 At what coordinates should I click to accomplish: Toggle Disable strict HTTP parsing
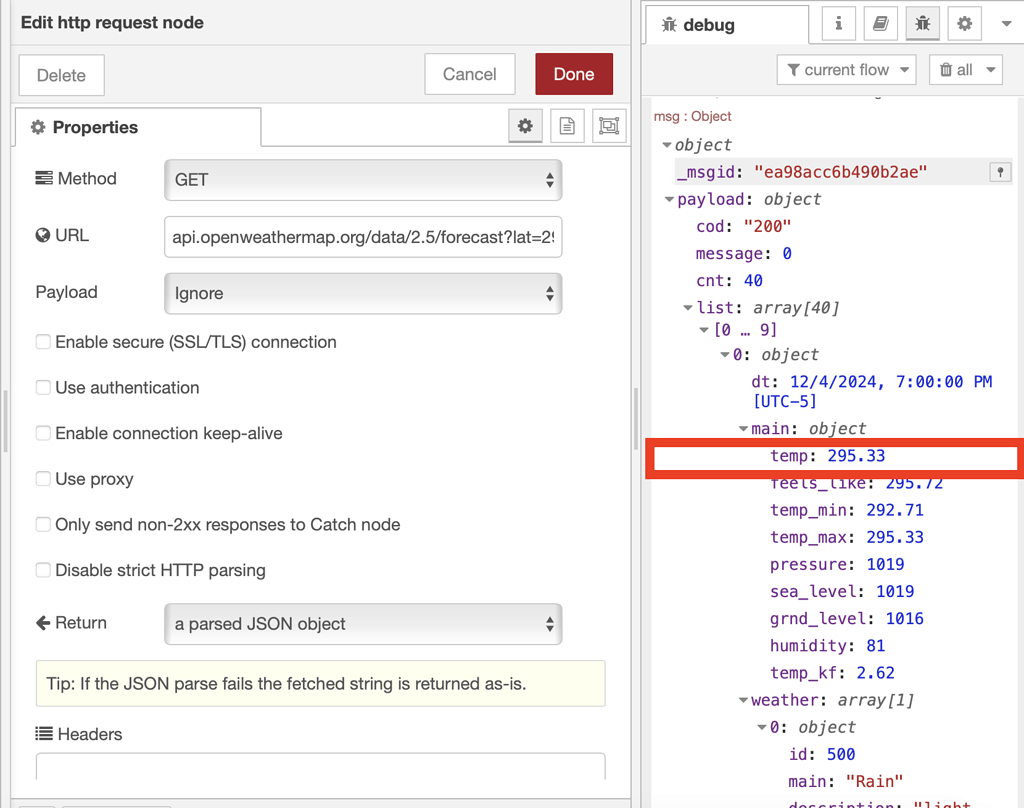(x=43, y=570)
